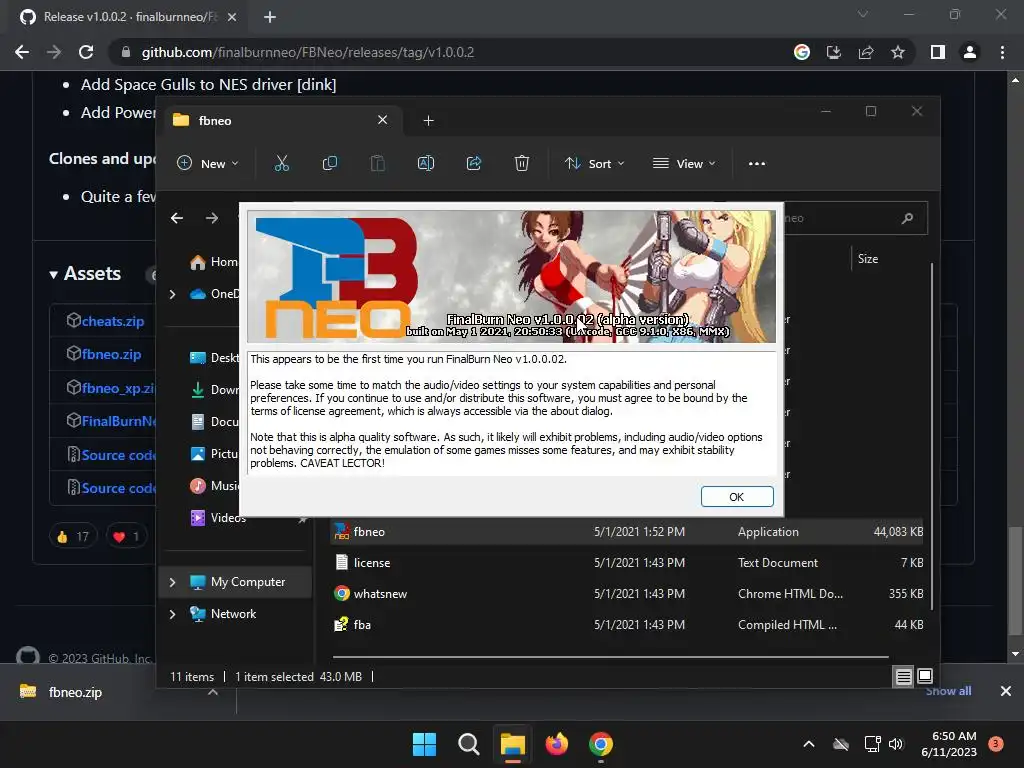Image resolution: width=1024 pixels, height=768 pixels.
Task: Click the Share icon in File Explorer toolbar
Action: [x=473, y=163]
